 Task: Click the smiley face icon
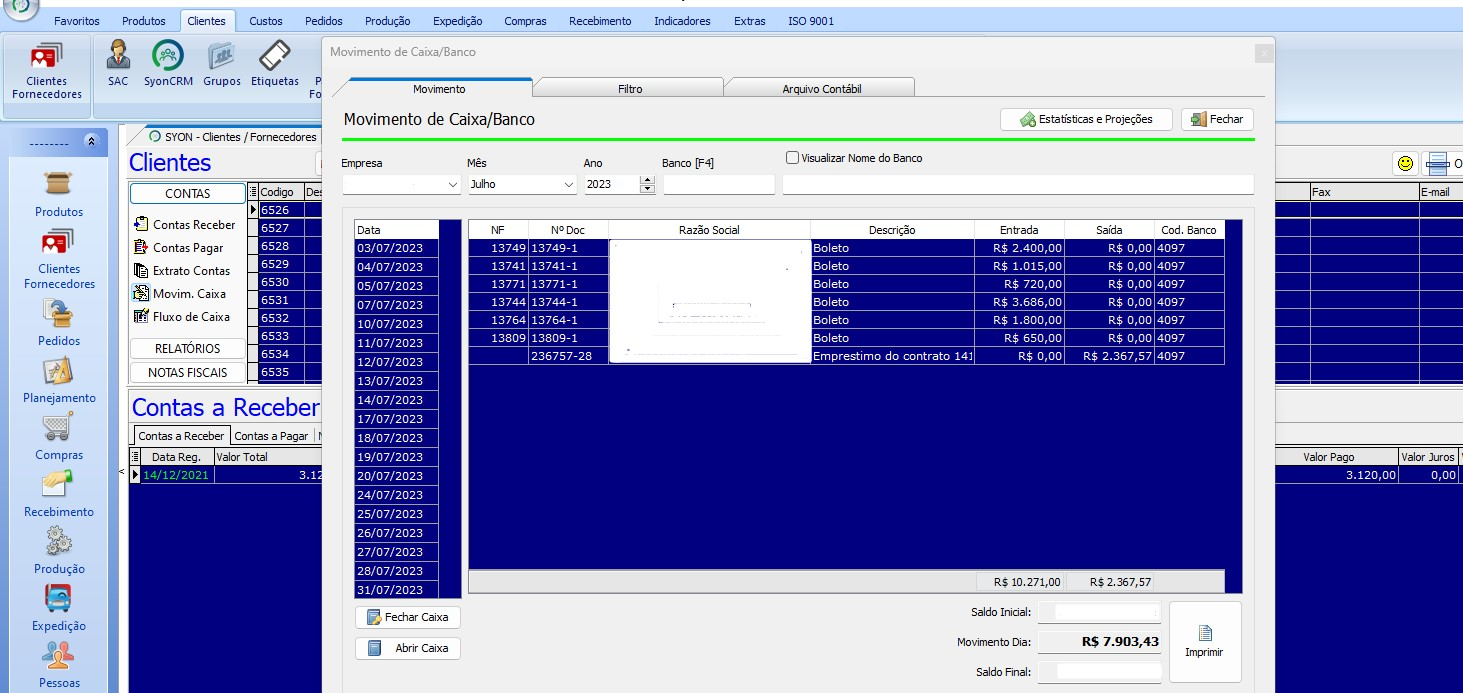tap(1406, 163)
